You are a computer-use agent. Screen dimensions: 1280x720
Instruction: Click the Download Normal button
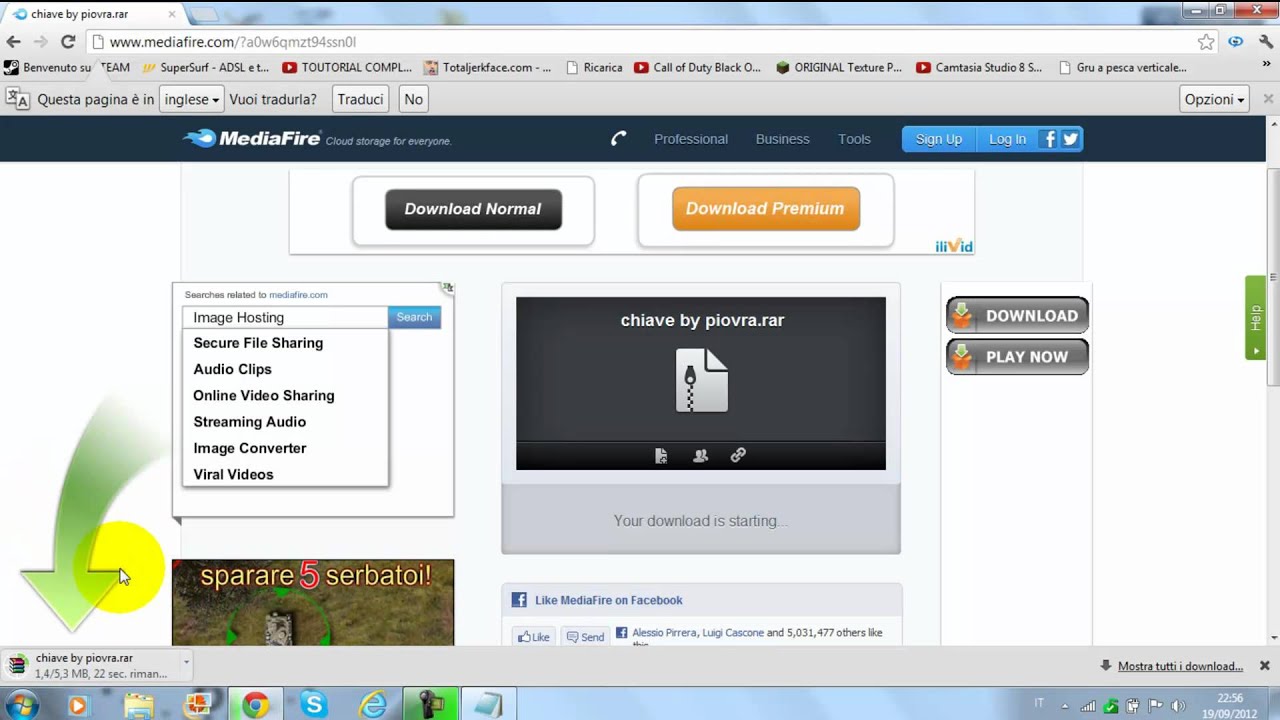point(473,209)
